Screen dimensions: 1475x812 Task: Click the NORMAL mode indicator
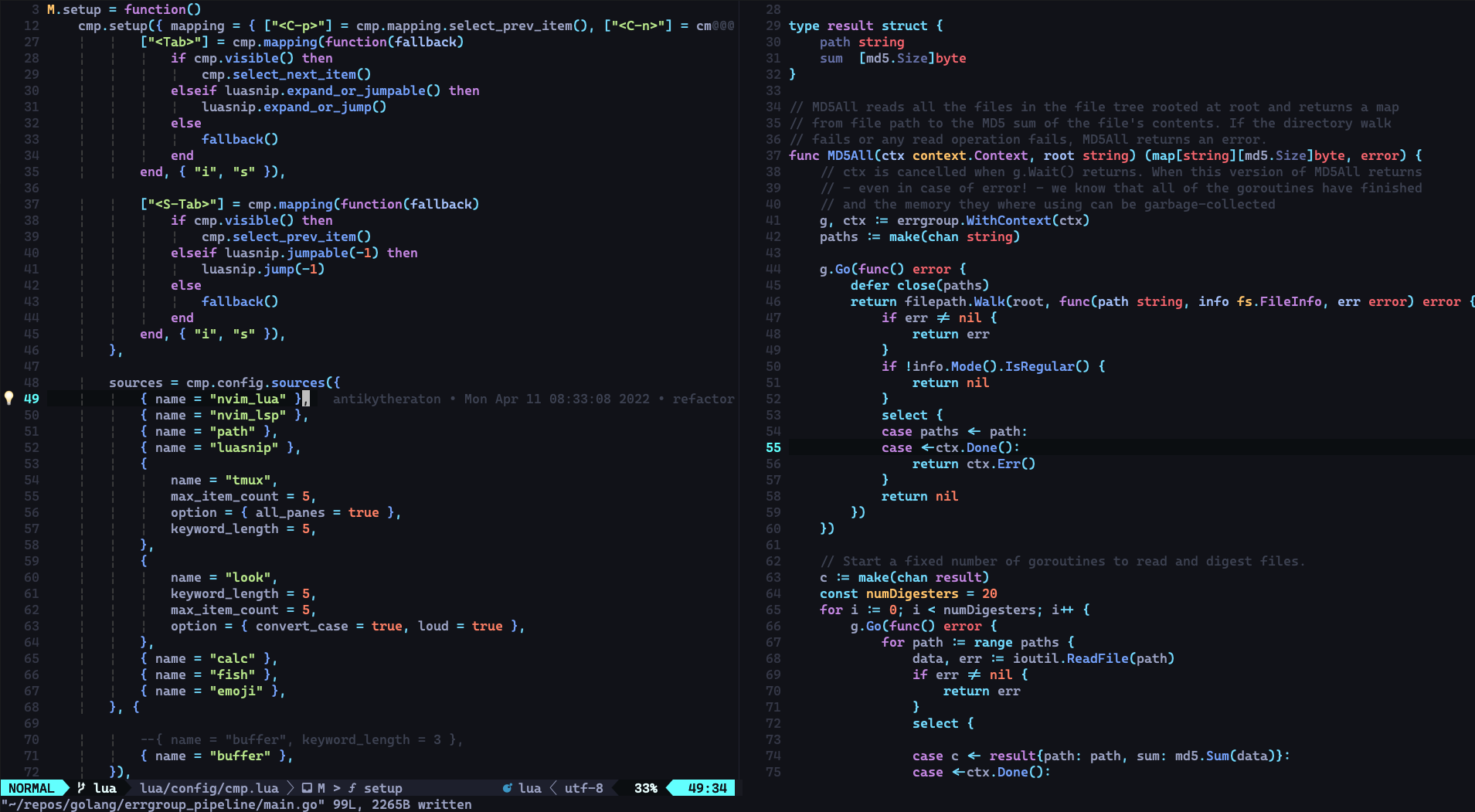coord(32,788)
